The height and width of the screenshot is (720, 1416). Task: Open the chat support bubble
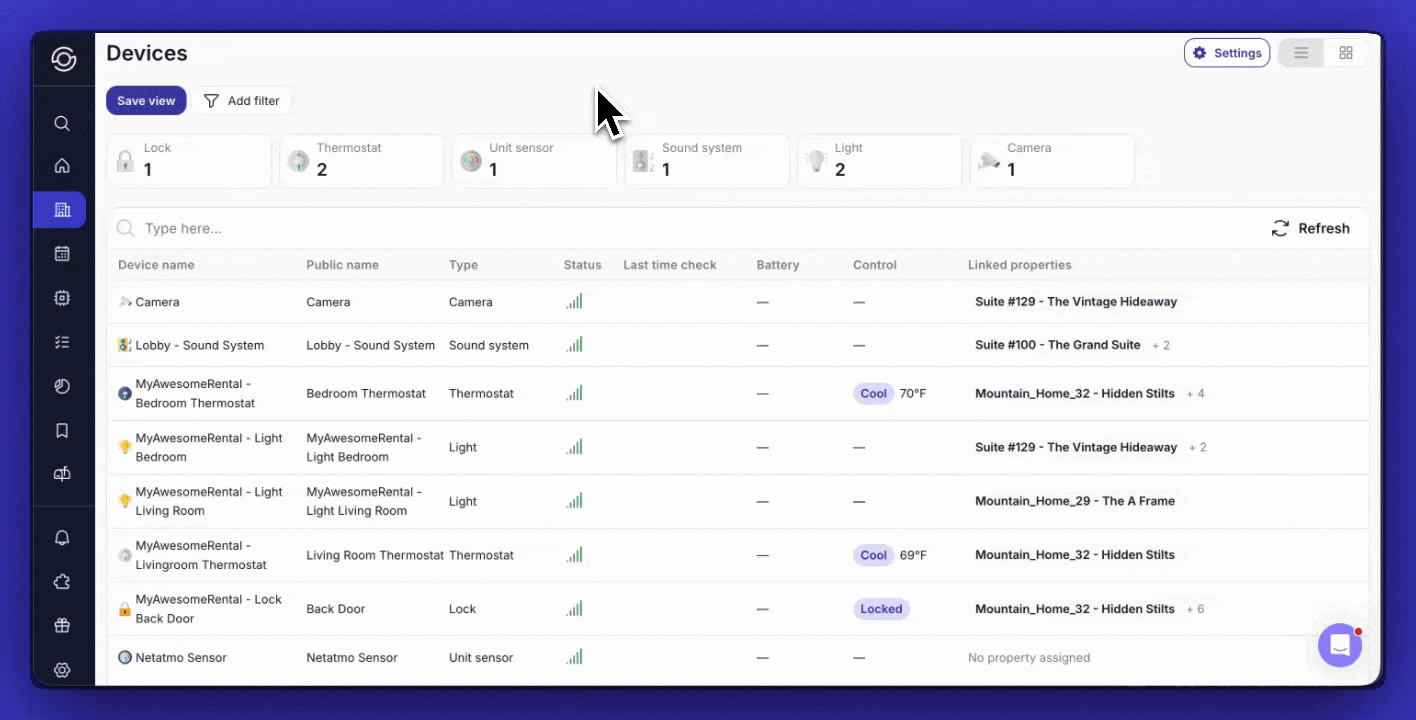1339,645
